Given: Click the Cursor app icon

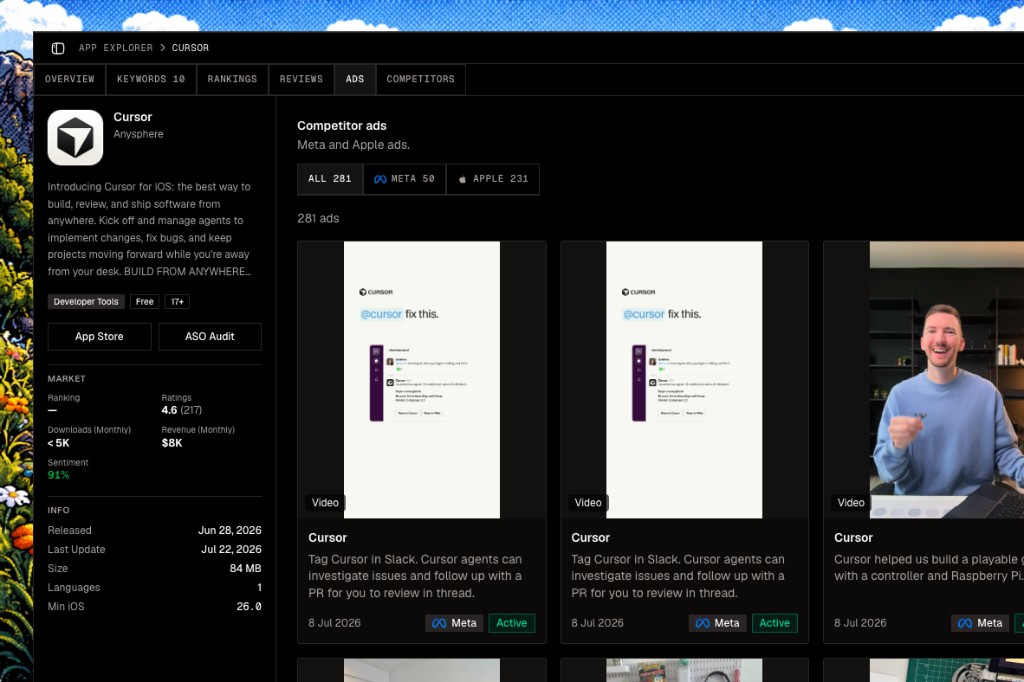Looking at the screenshot, I should (x=75, y=137).
